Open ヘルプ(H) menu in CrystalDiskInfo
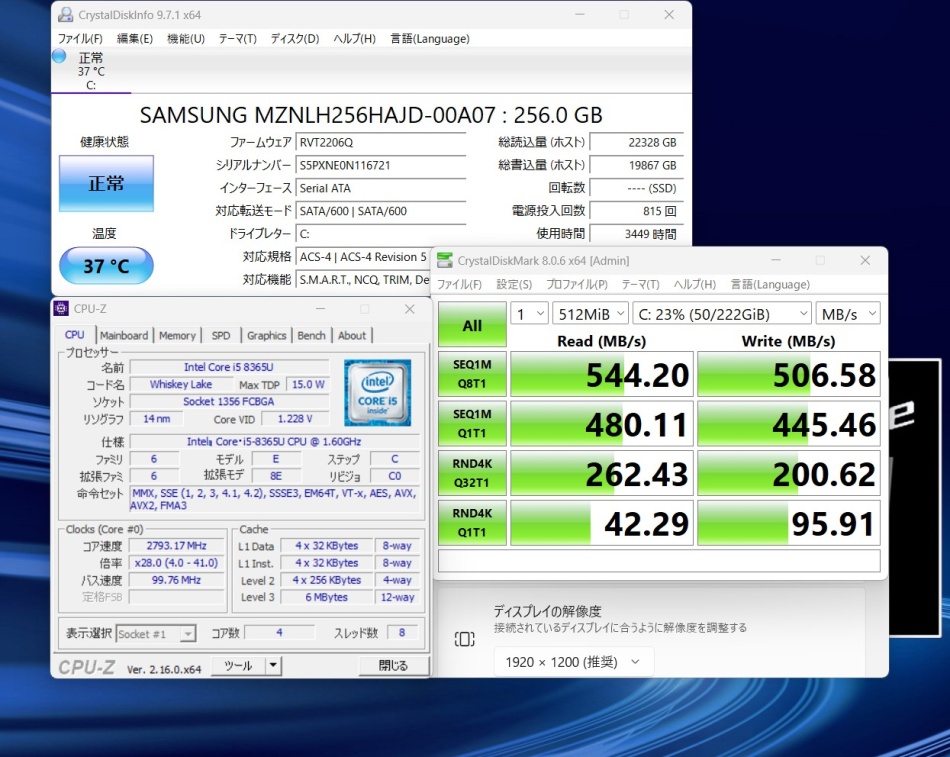Image resolution: width=950 pixels, height=757 pixels. (354, 39)
